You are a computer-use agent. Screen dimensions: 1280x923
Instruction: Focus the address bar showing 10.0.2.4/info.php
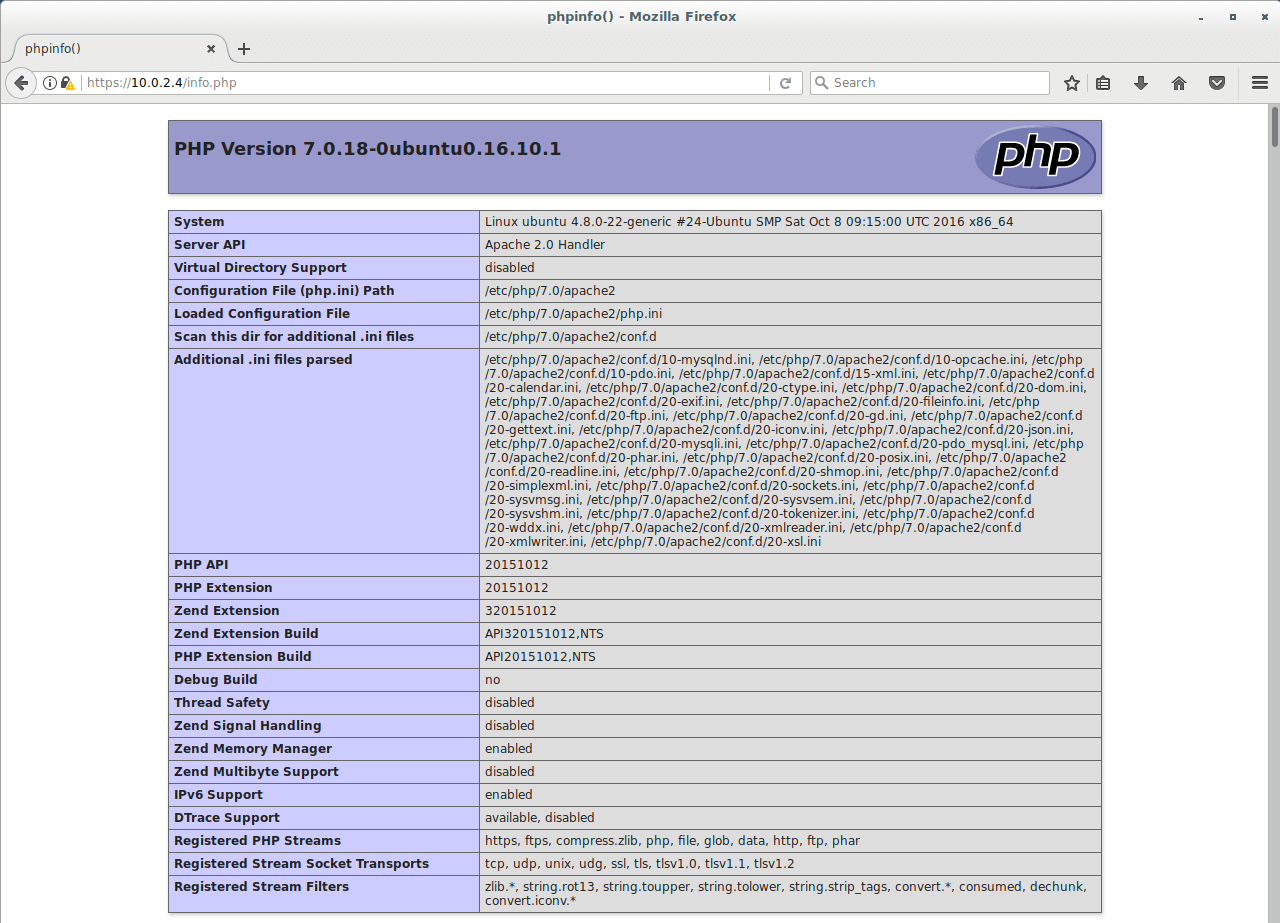420,83
